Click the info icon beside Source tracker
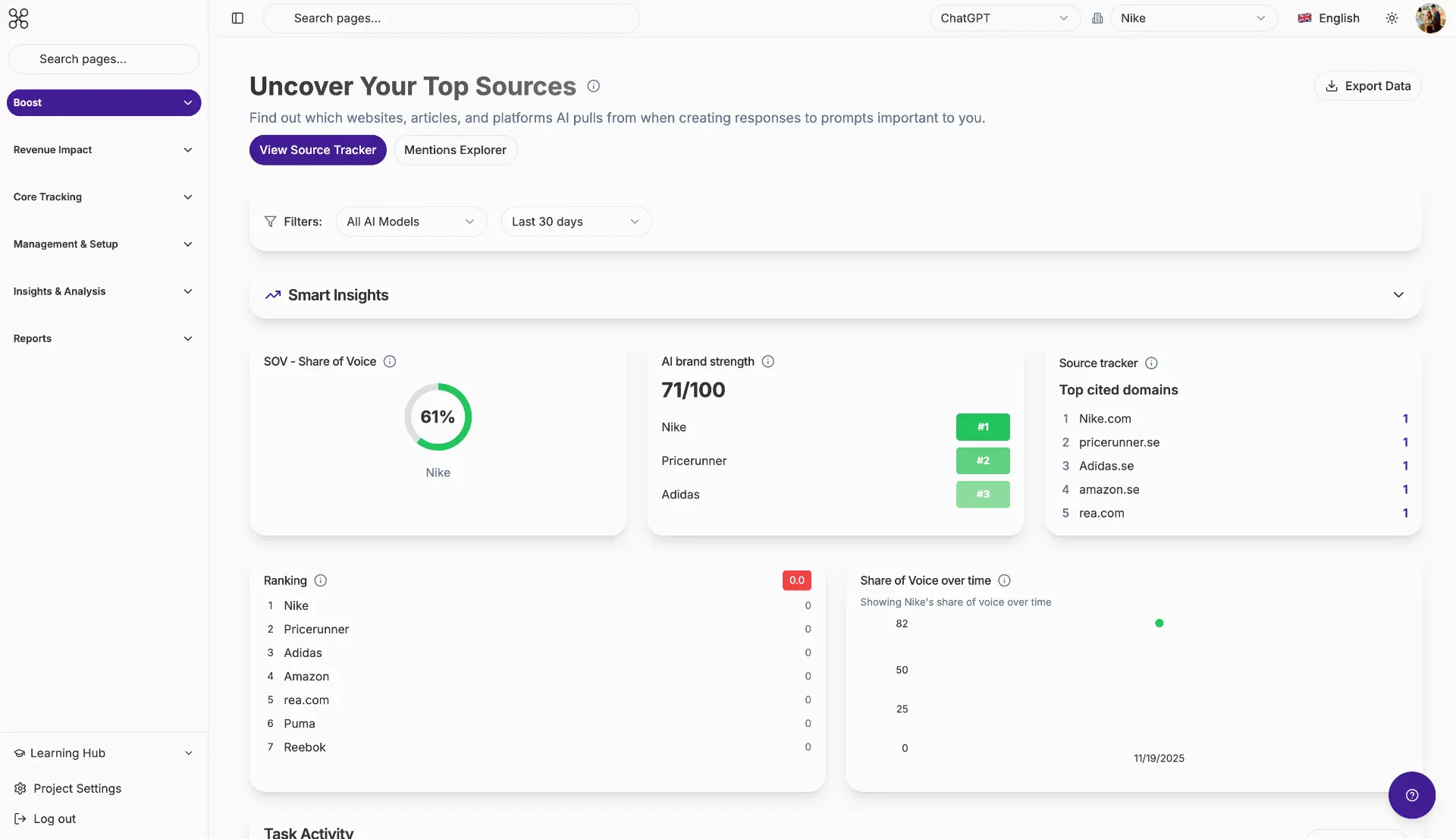1456x839 pixels. [1151, 363]
